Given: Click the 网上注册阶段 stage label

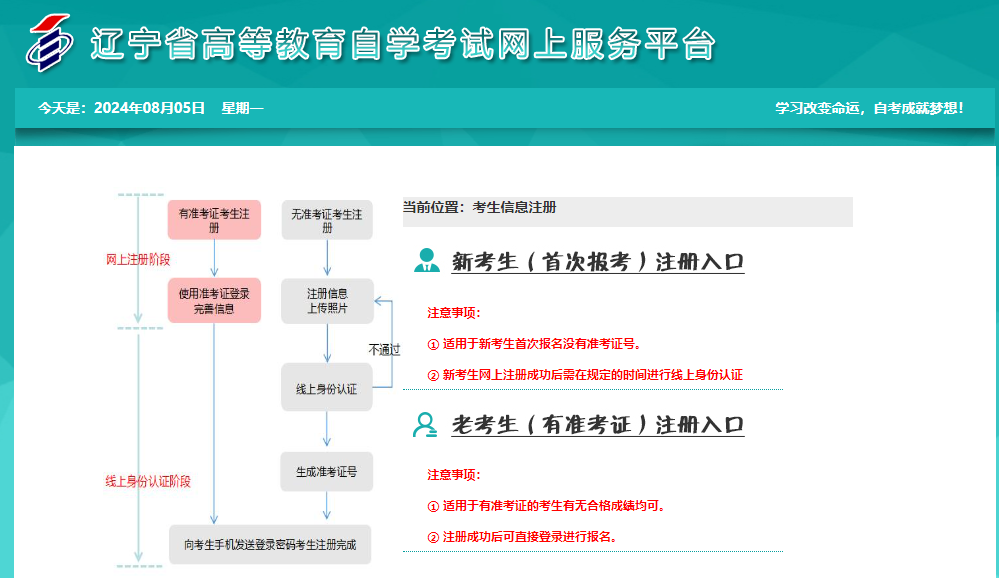Looking at the screenshot, I should (x=138, y=259).
